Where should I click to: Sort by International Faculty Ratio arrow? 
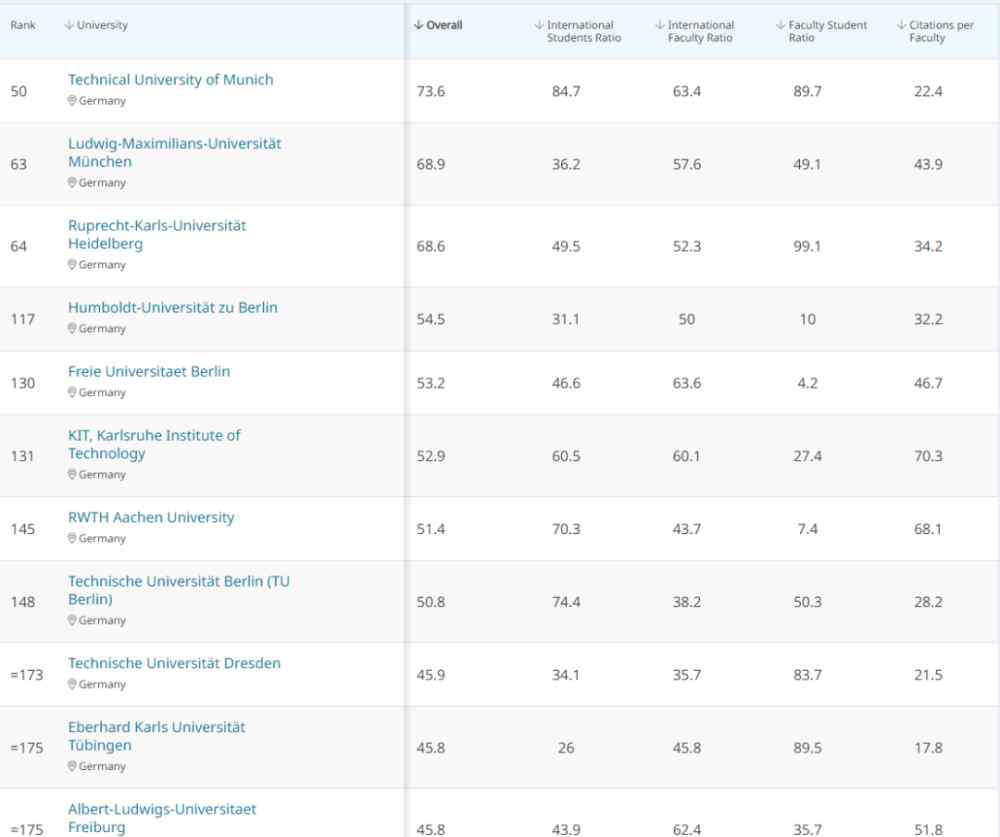(660, 26)
